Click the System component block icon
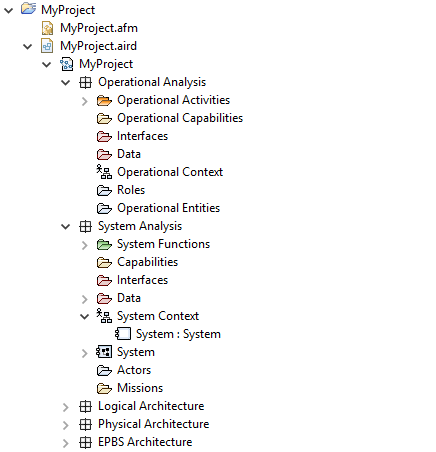Viewport: 436px width, 452px height. coord(104,352)
